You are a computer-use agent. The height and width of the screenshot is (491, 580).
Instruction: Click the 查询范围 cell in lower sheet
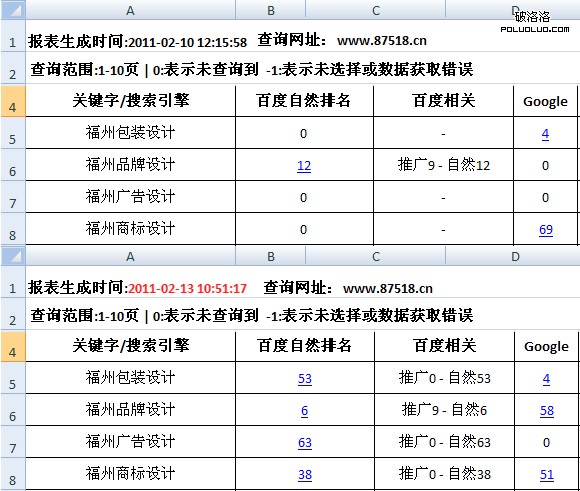click(252, 315)
